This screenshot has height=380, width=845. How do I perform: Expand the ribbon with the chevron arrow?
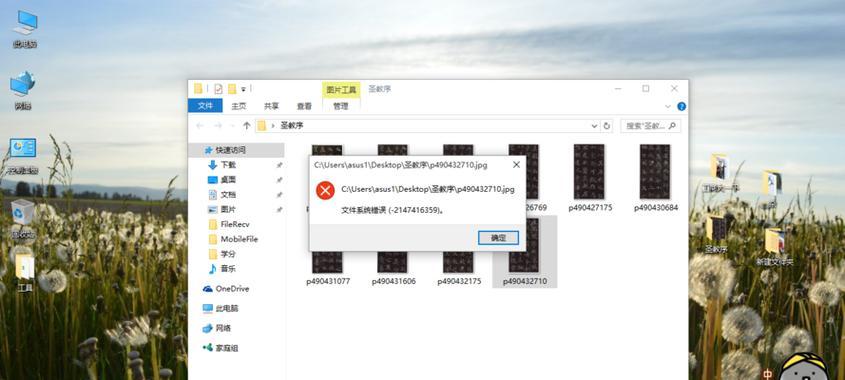(668, 106)
